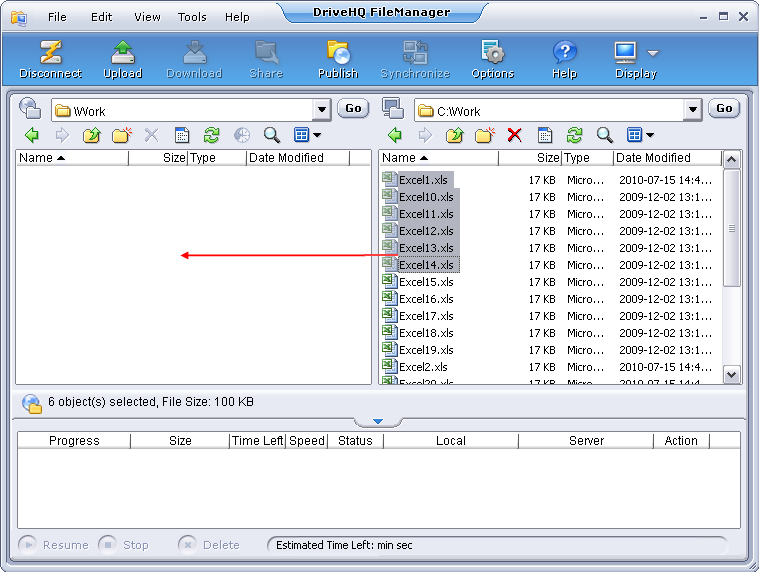
Task: Open the Options settings icon
Action: tap(492, 58)
